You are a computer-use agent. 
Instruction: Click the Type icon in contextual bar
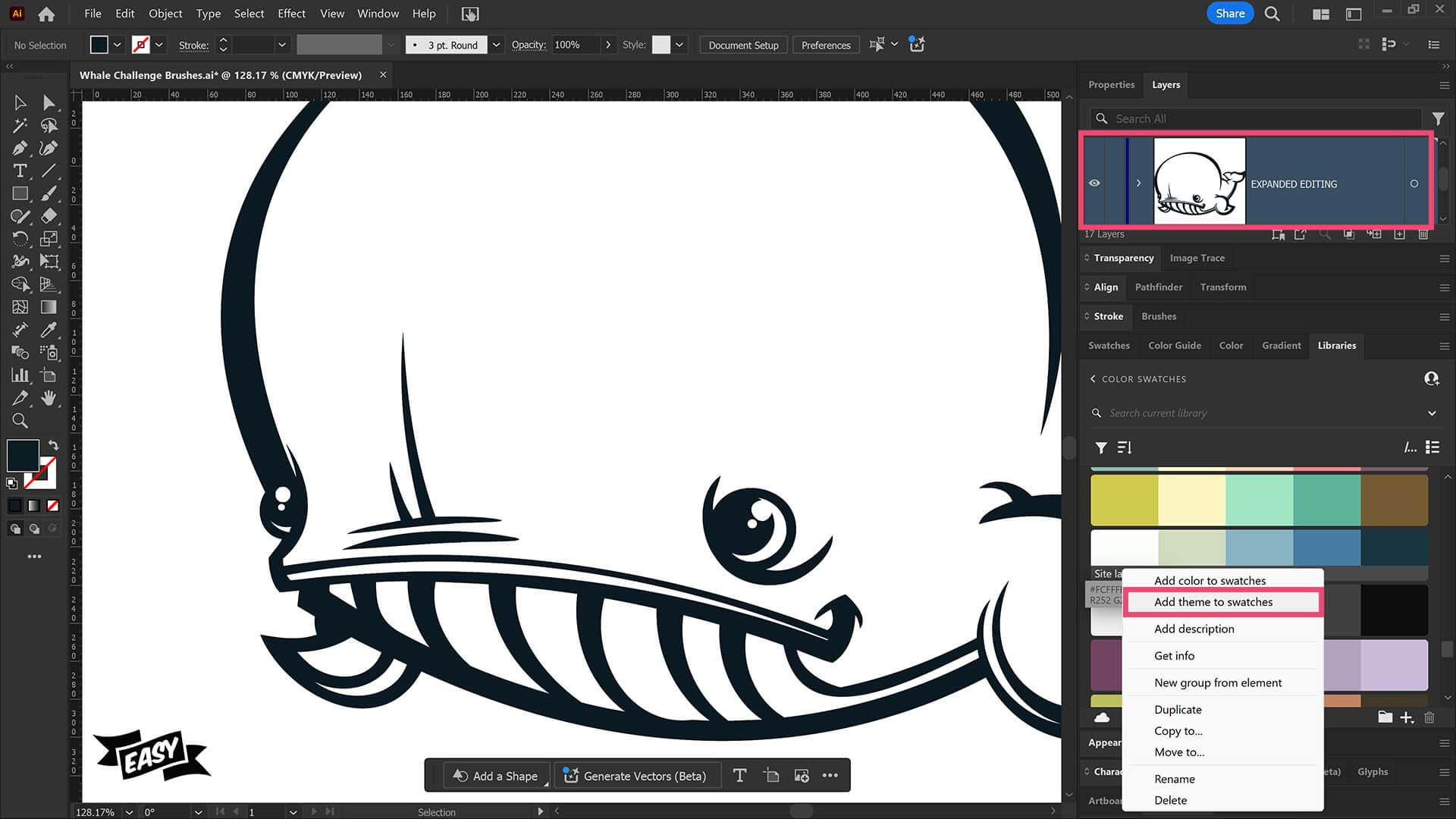point(739,775)
